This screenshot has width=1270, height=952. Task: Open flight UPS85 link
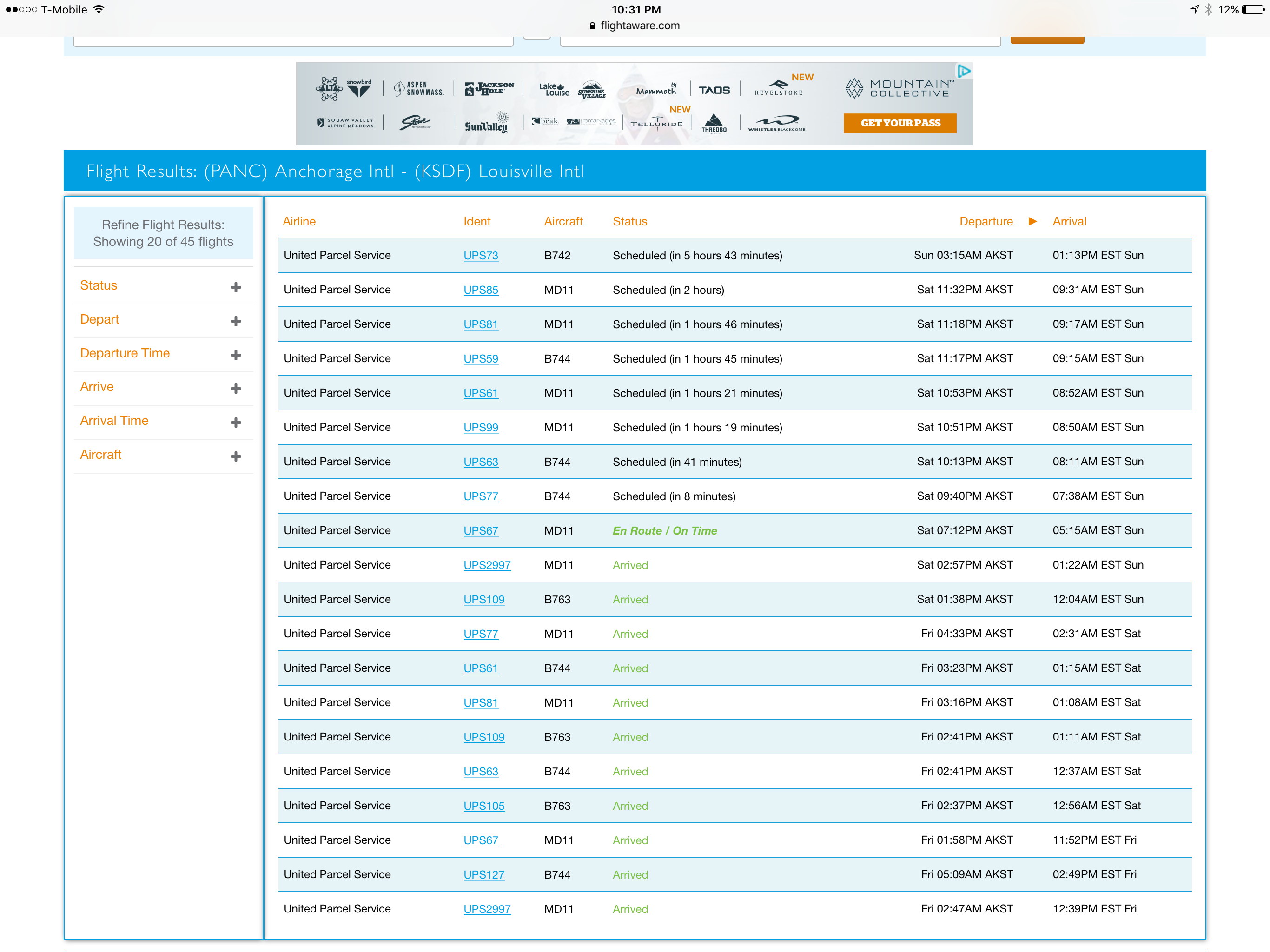pyautogui.click(x=481, y=290)
